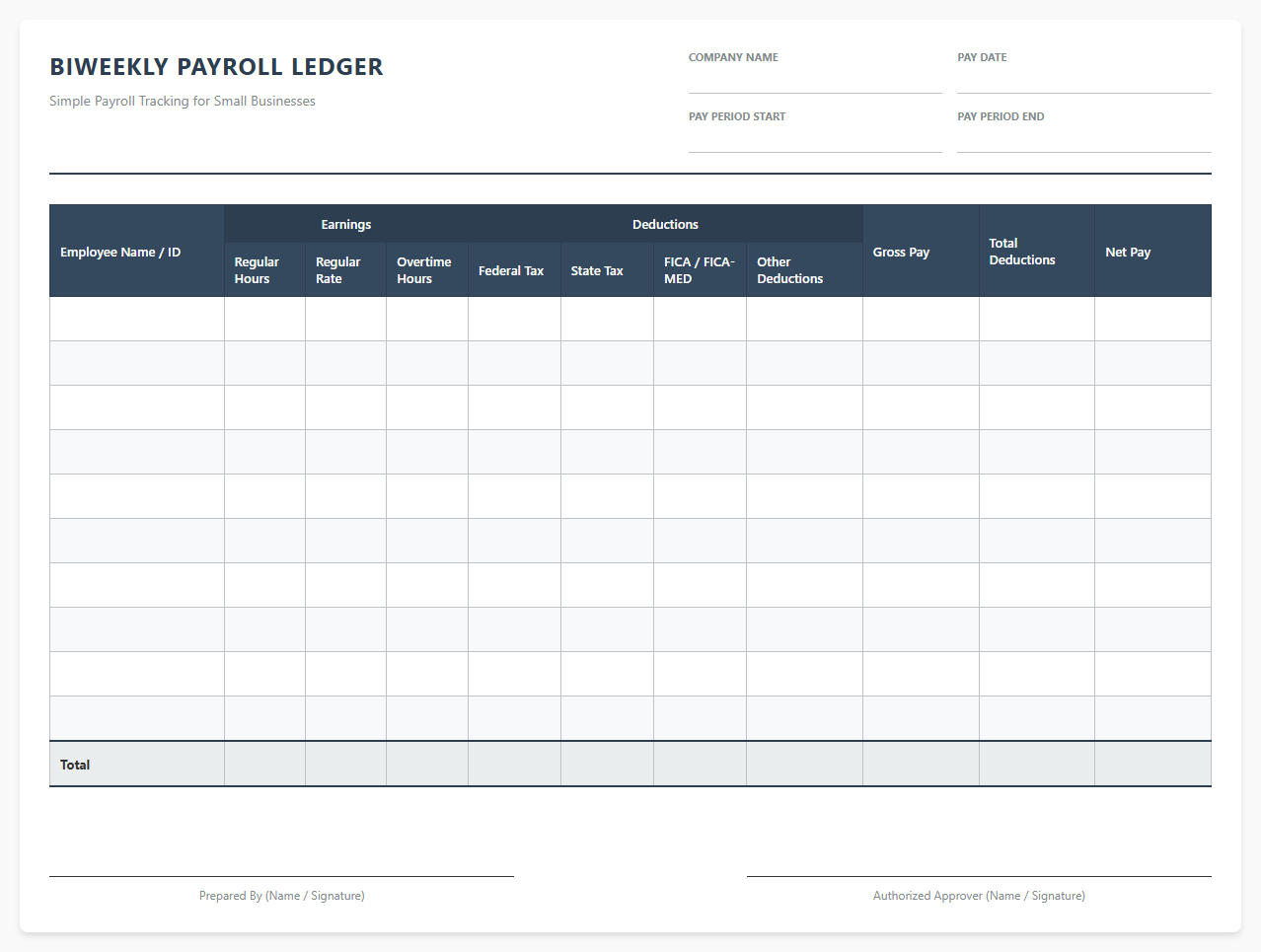
Task: Click the Pay Period Start input line
Action: (x=815, y=140)
